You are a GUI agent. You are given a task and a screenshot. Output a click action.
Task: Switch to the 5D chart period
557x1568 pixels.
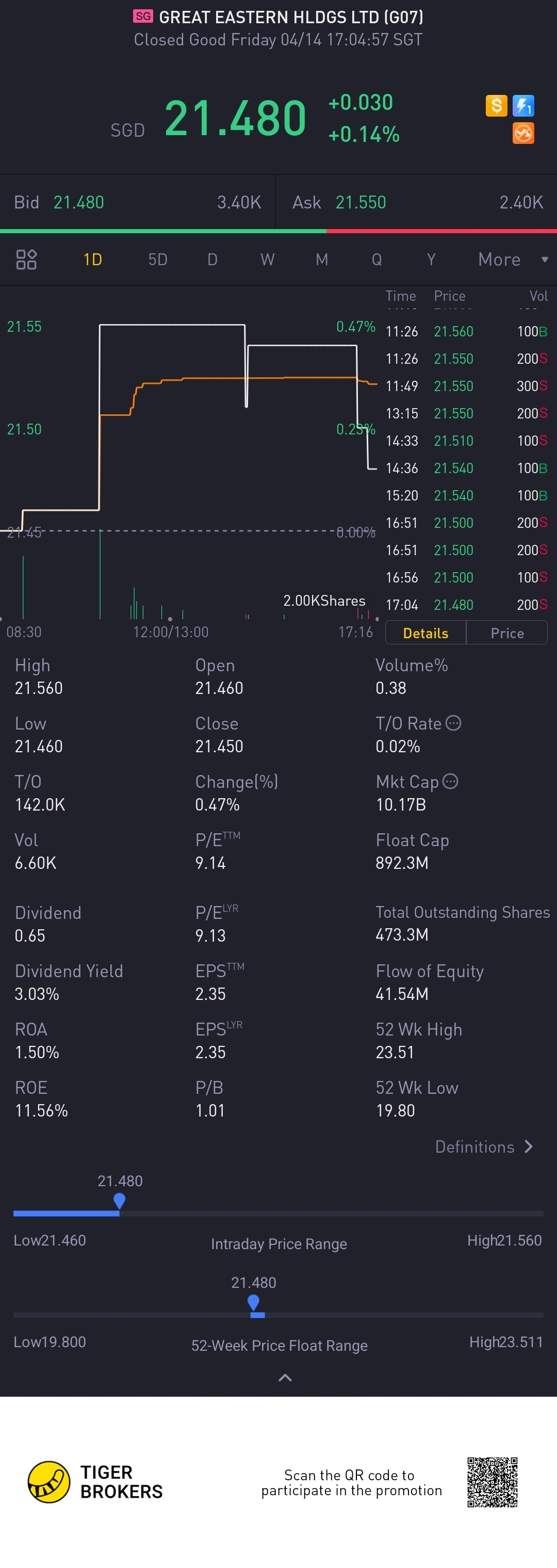[x=158, y=260]
